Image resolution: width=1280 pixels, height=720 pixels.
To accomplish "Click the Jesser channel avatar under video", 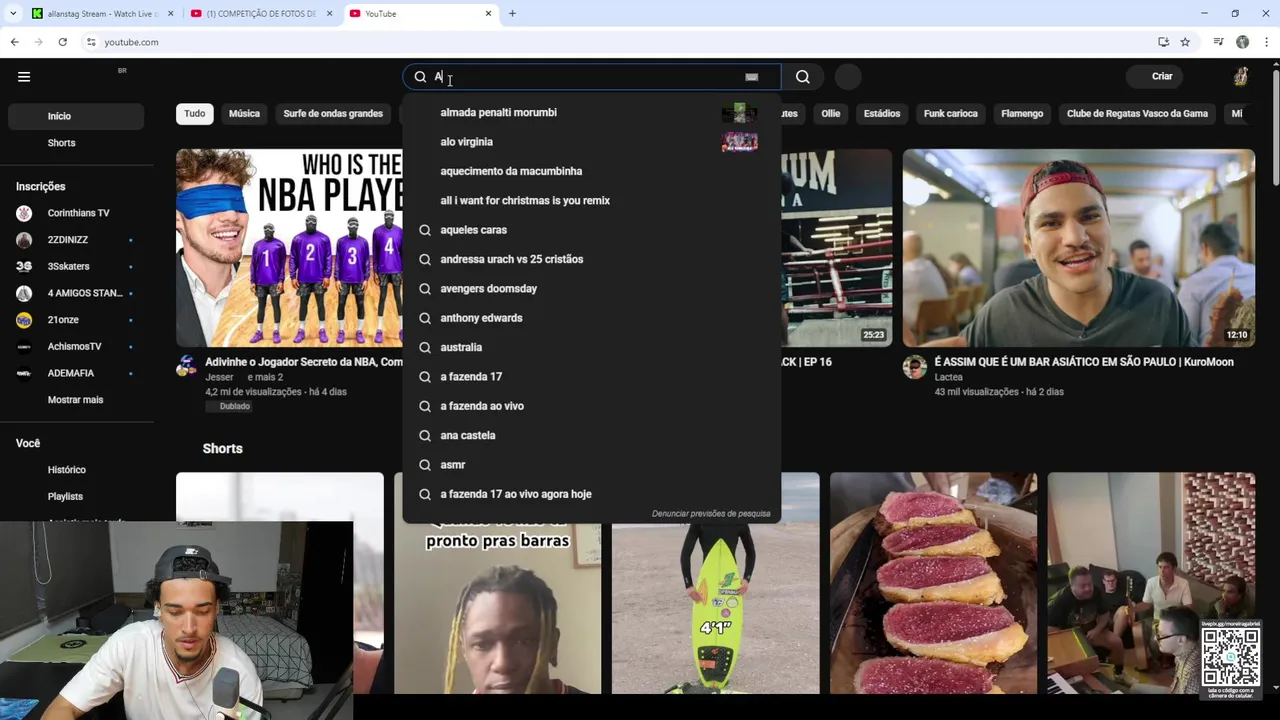I will (187, 366).
